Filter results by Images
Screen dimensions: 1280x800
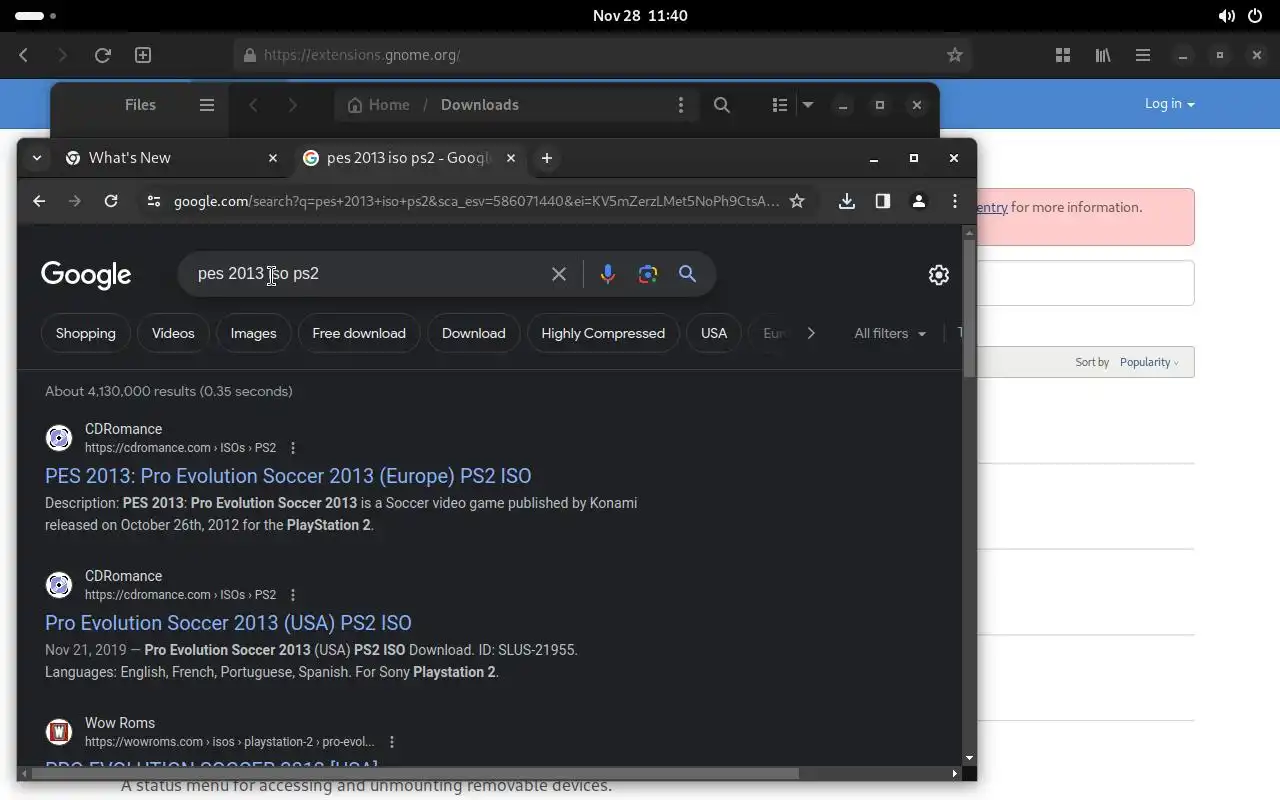pyautogui.click(x=253, y=333)
